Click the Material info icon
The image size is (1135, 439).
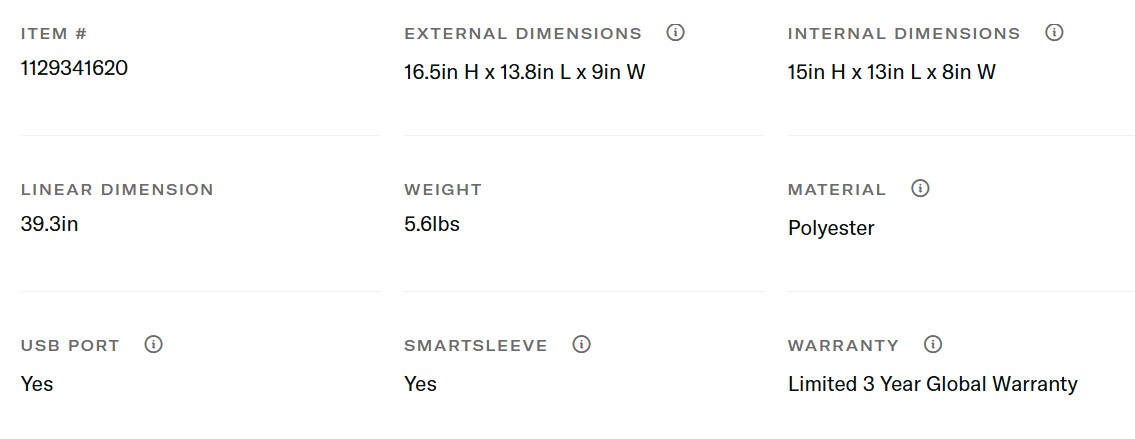click(x=920, y=189)
